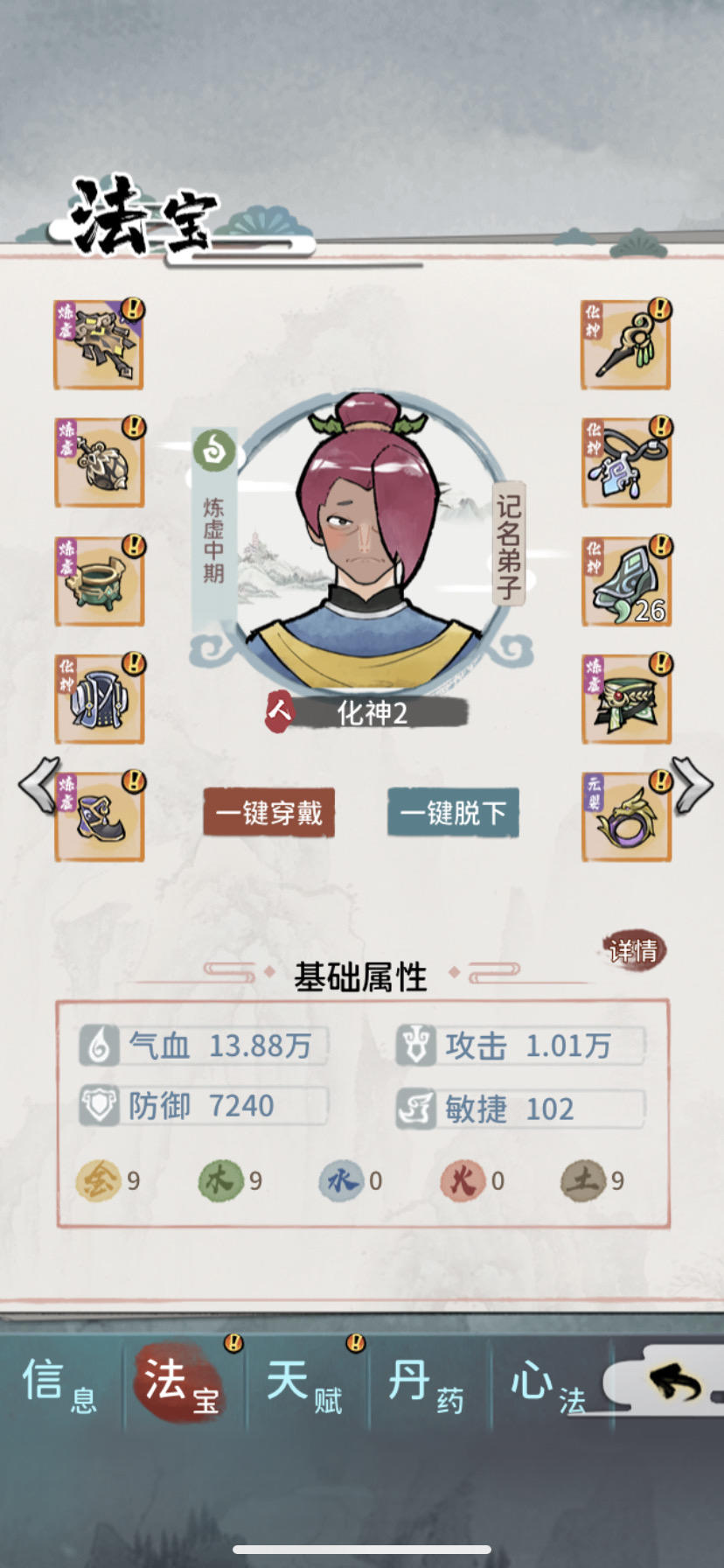Expand attribute details via 详情 button

(635, 950)
